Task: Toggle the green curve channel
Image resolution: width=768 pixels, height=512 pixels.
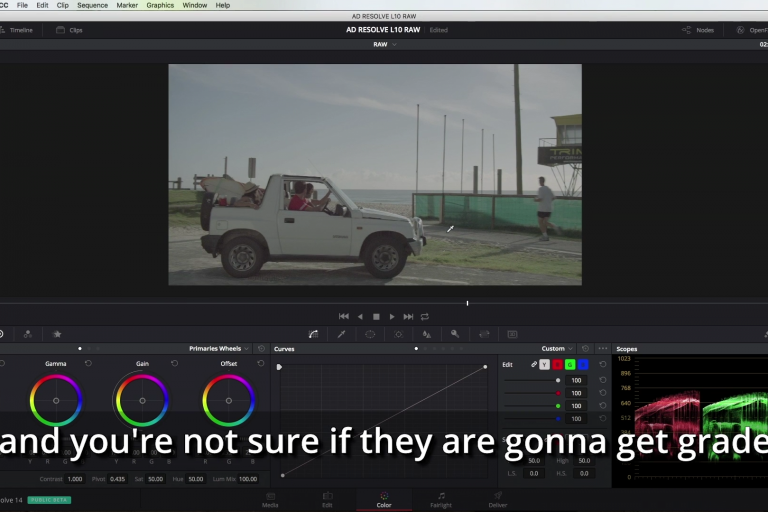Action: (570, 365)
